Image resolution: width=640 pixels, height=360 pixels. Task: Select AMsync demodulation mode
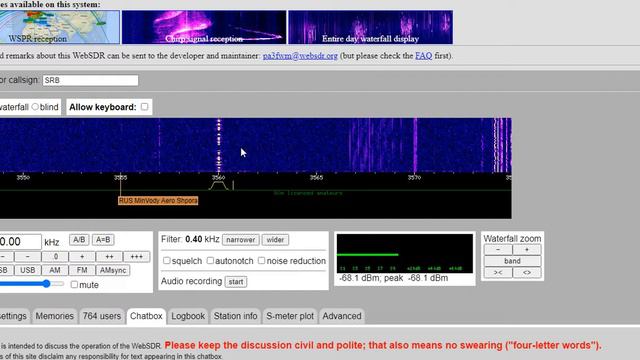click(x=113, y=270)
